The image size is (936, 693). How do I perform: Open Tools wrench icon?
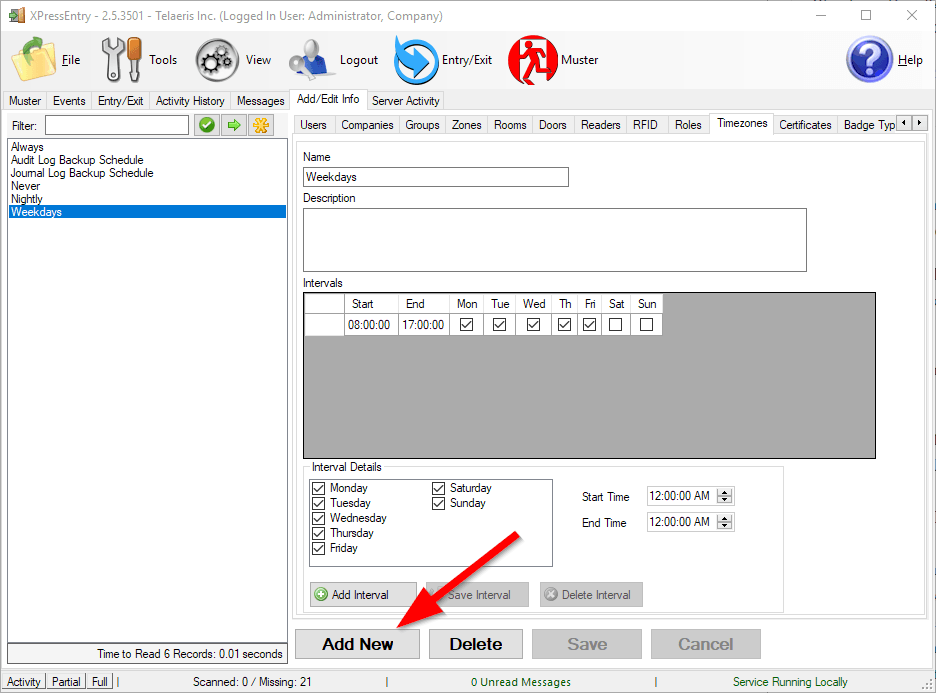point(122,60)
